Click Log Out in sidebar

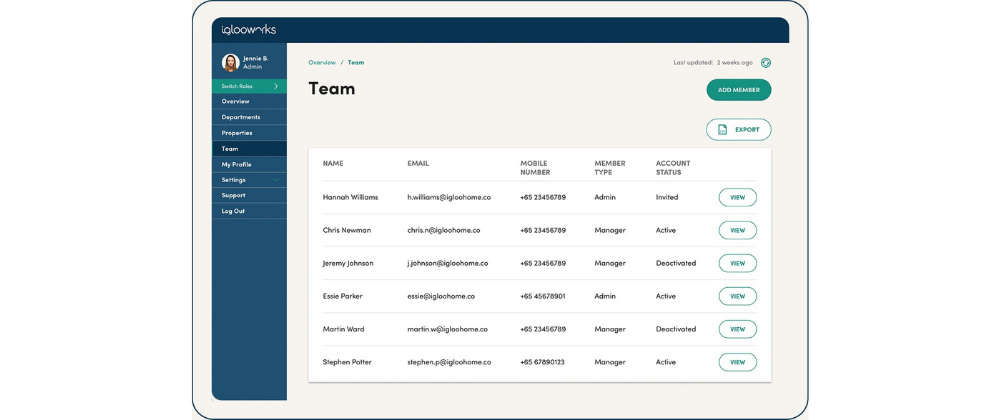(233, 211)
